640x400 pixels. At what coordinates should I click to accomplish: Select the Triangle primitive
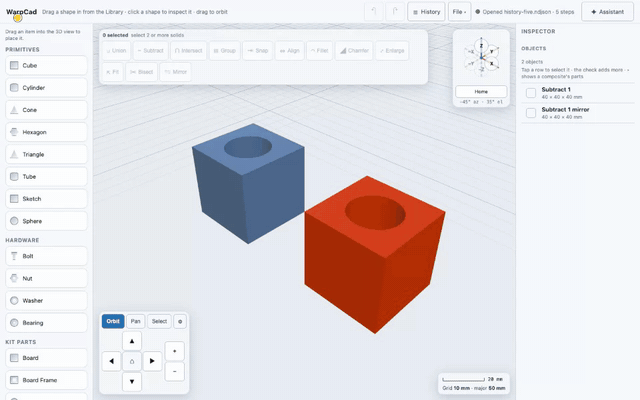(x=46, y=154)
